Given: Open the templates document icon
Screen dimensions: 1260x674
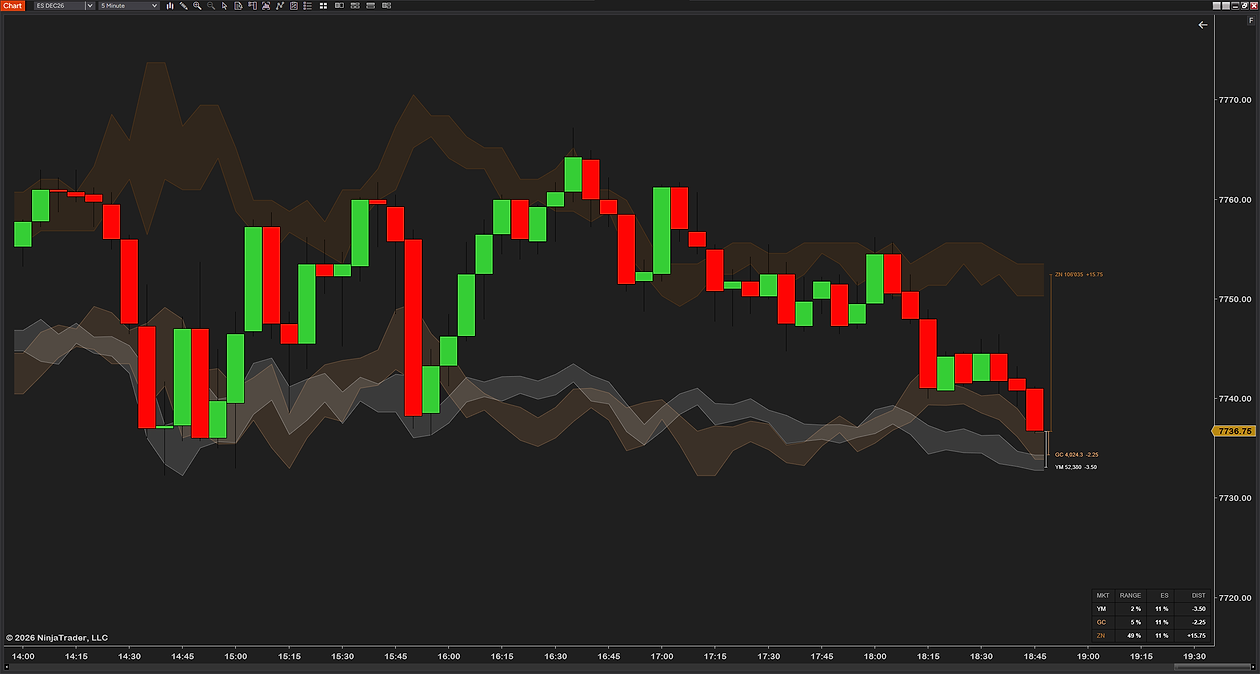Looking at the screenshot, I should click(238, 6).
